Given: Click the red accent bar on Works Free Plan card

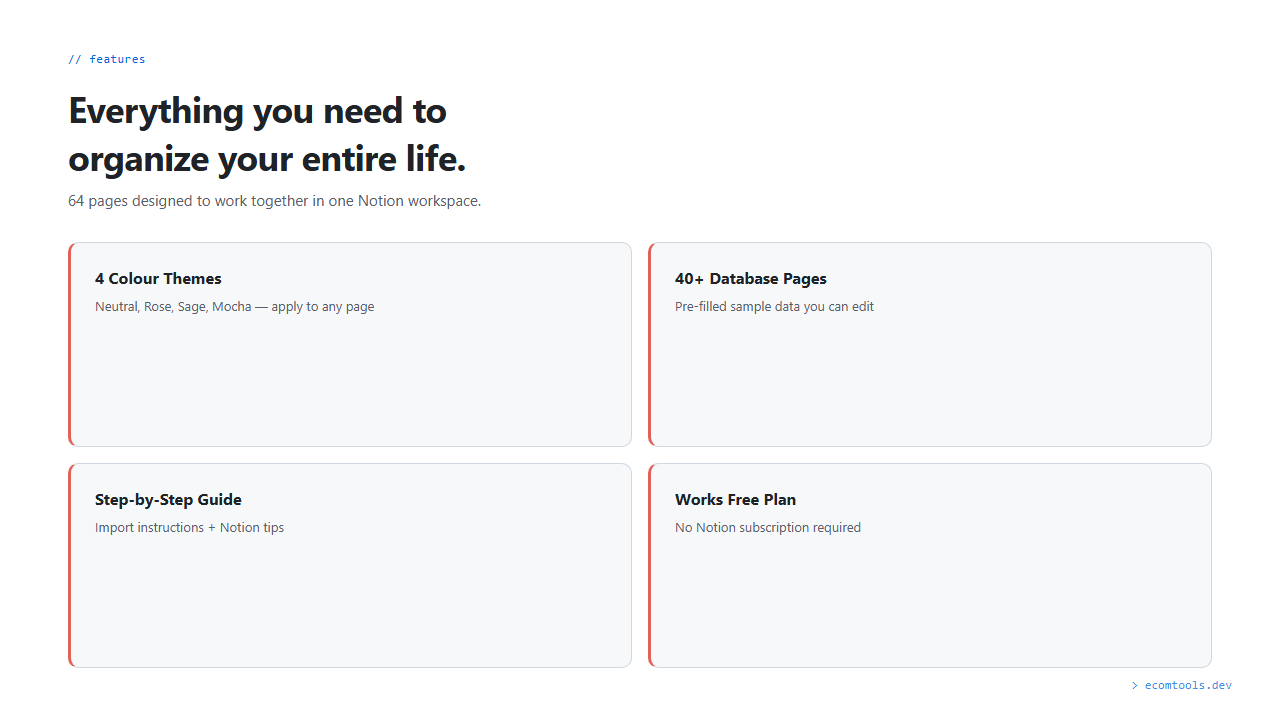Looking at the screenshot, I should (x=650, y=565).
